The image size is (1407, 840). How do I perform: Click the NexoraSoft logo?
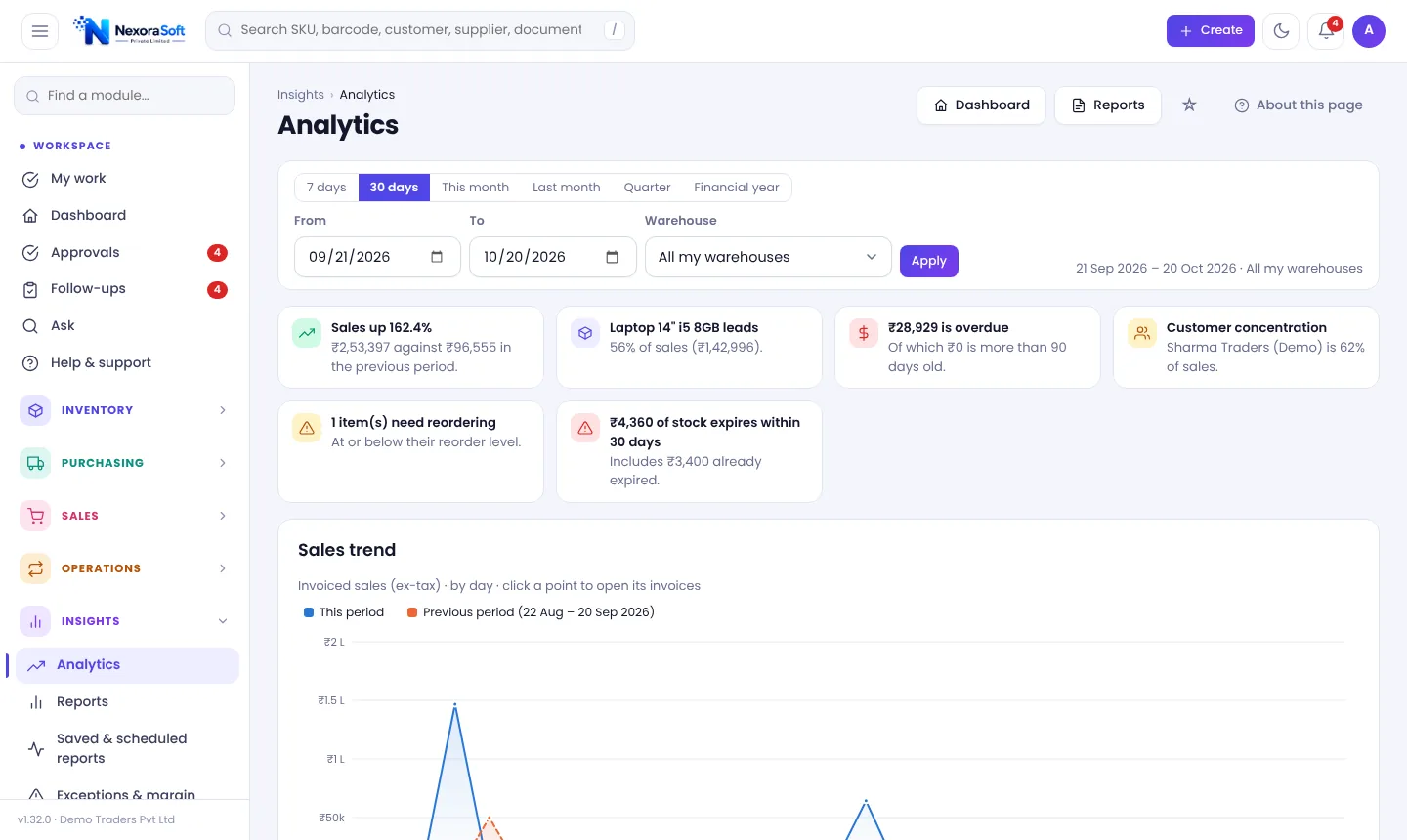(129, 30)
